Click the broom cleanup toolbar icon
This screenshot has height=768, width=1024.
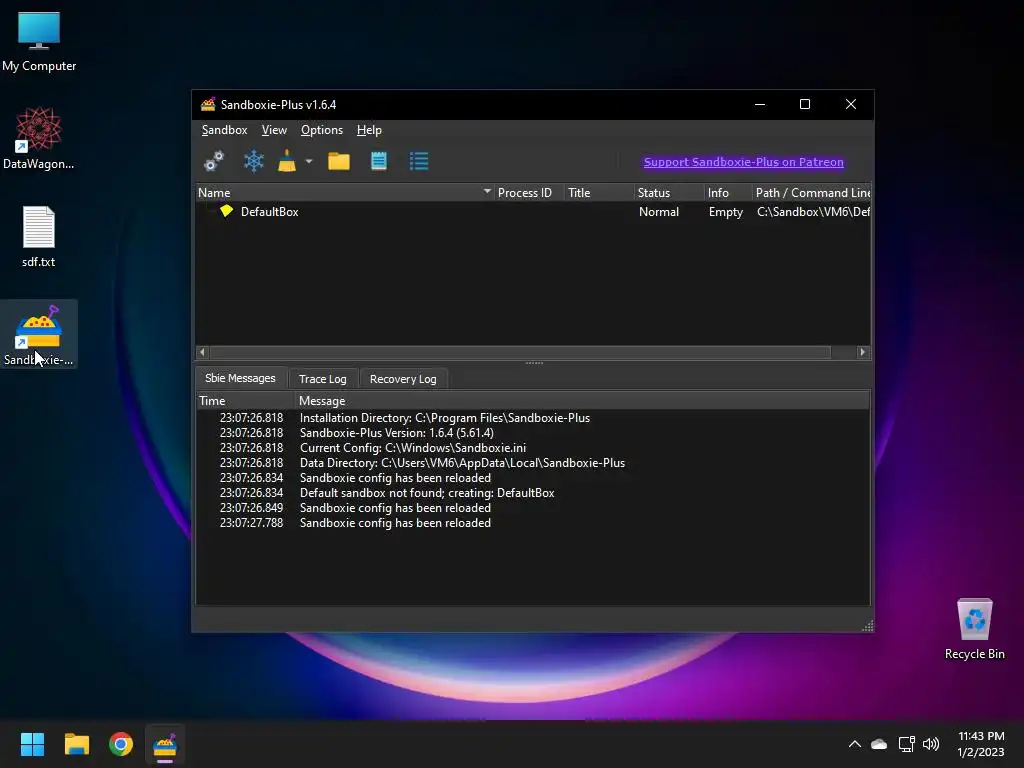click(287, 161)
